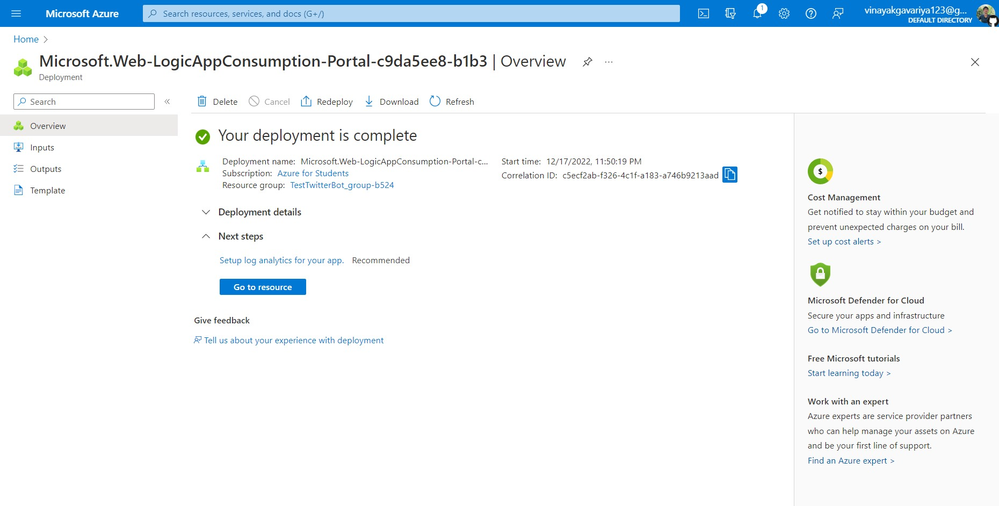Click the green deployment complete checkmark

click(203, 136)
